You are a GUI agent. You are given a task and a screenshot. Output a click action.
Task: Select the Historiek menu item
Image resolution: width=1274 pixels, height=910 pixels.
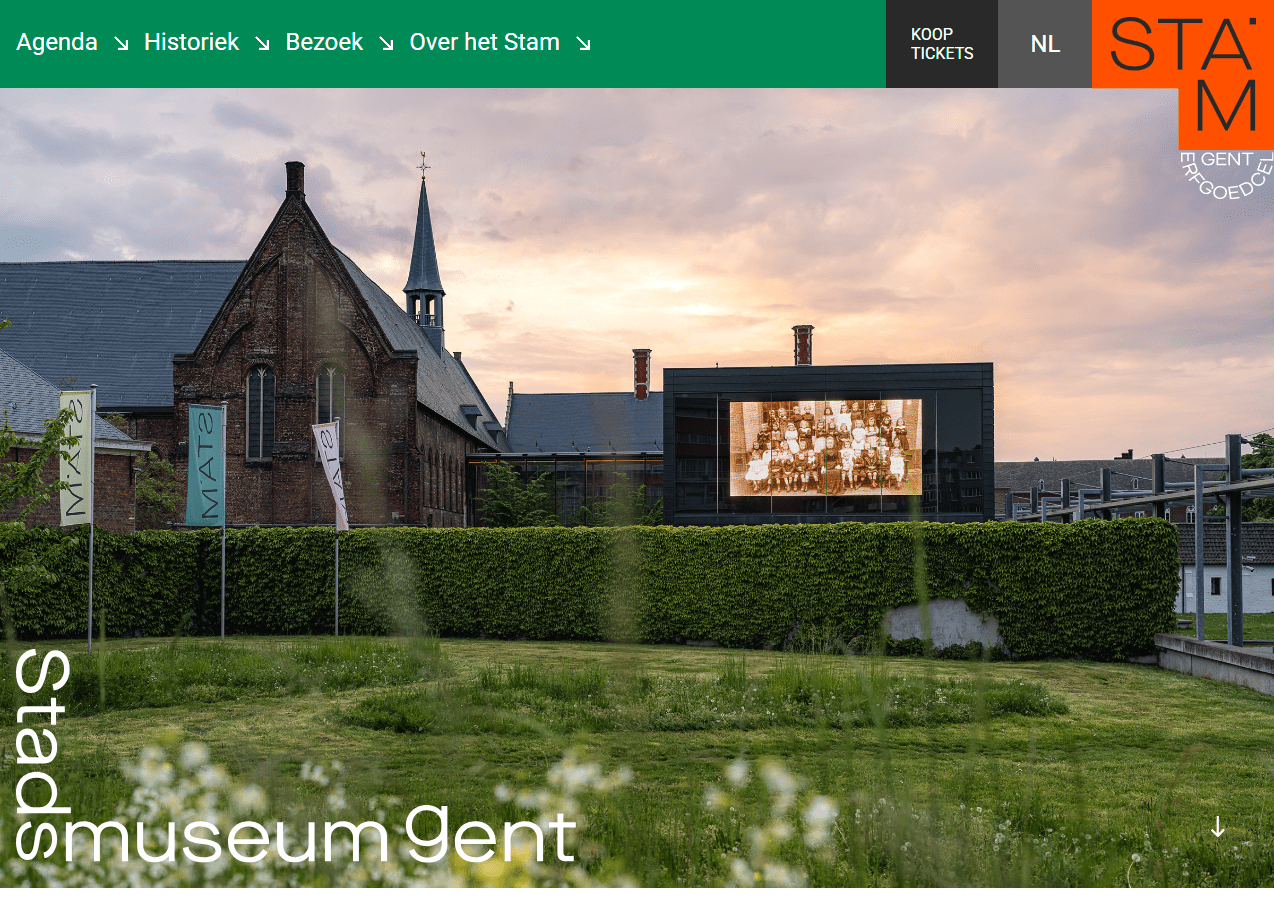coord(191,42)
